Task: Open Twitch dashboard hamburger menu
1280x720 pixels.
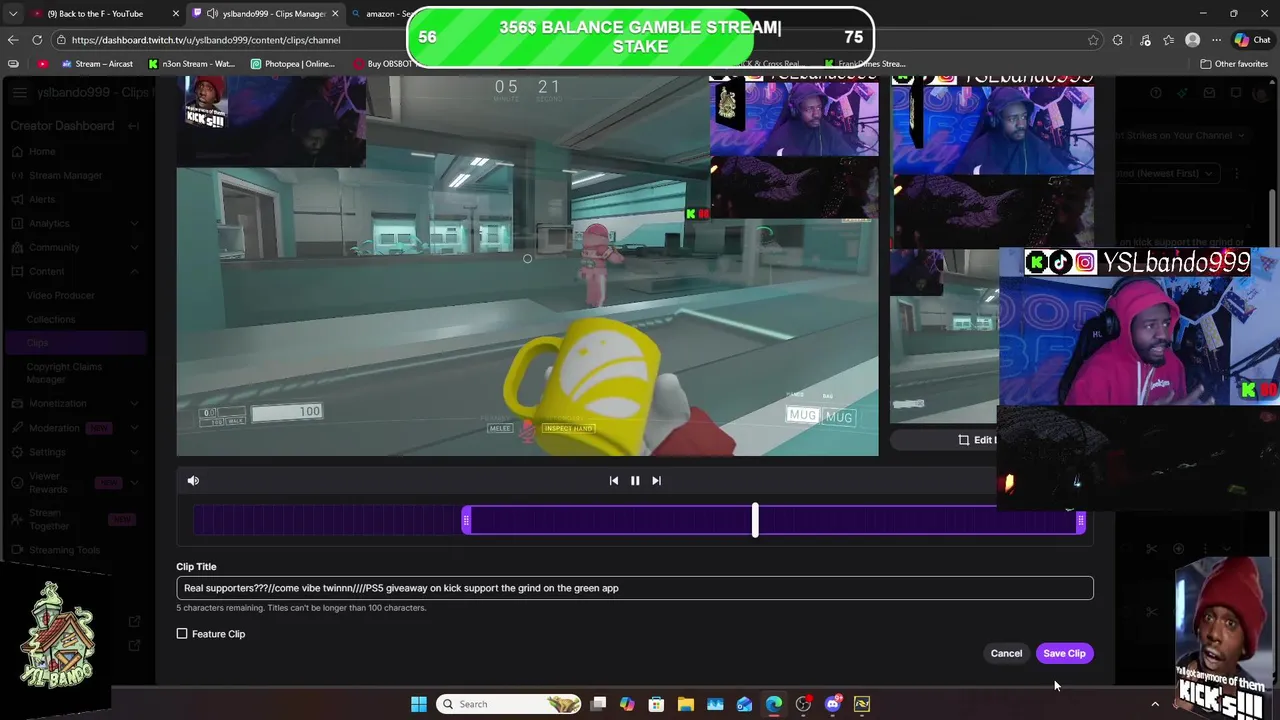Action: pyautogui.click(x=20, y=93)
